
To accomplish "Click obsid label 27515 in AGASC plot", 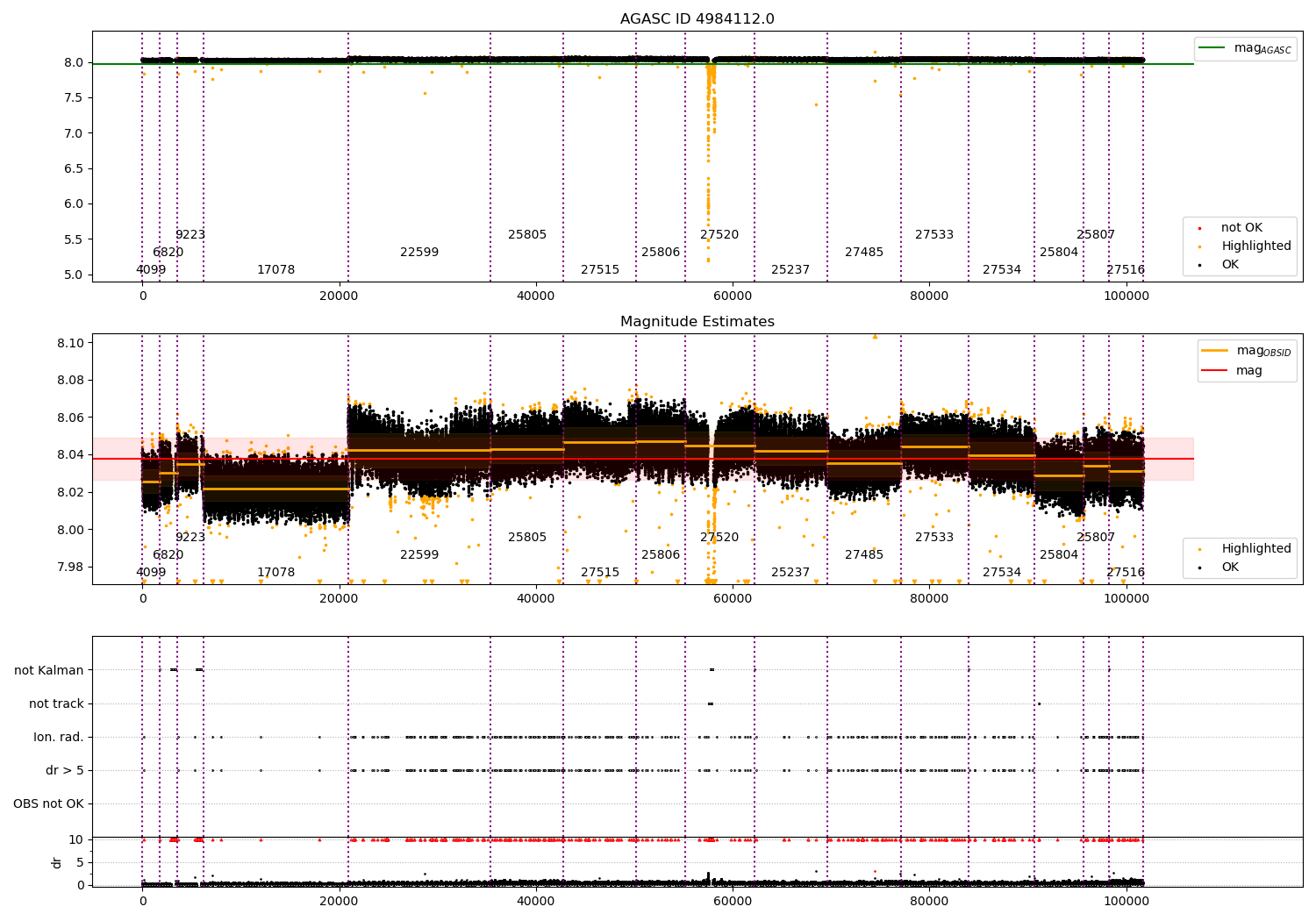I will 600,270.
